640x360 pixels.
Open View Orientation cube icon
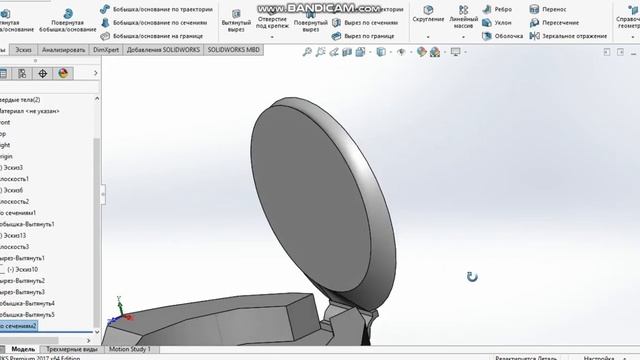[360, 52]
